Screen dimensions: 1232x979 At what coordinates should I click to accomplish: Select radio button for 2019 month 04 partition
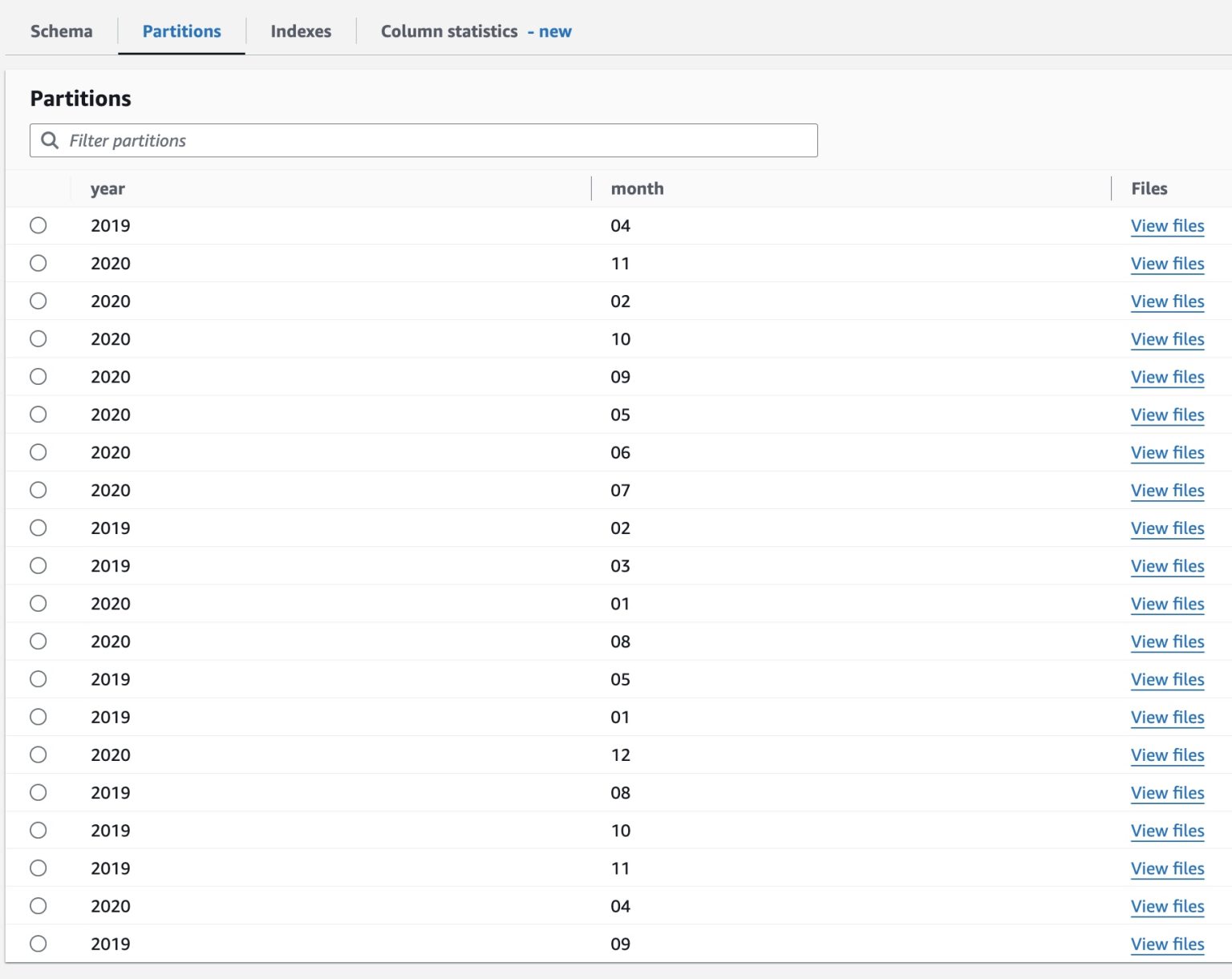[38, 225]
